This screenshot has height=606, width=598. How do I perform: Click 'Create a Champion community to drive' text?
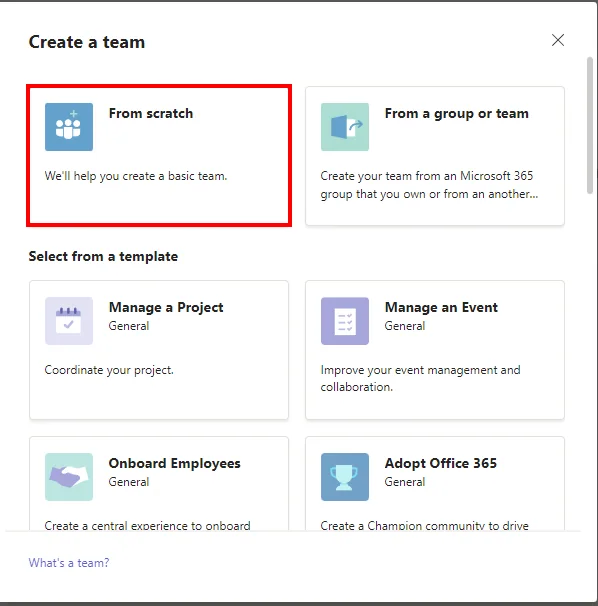coord(424,525)
